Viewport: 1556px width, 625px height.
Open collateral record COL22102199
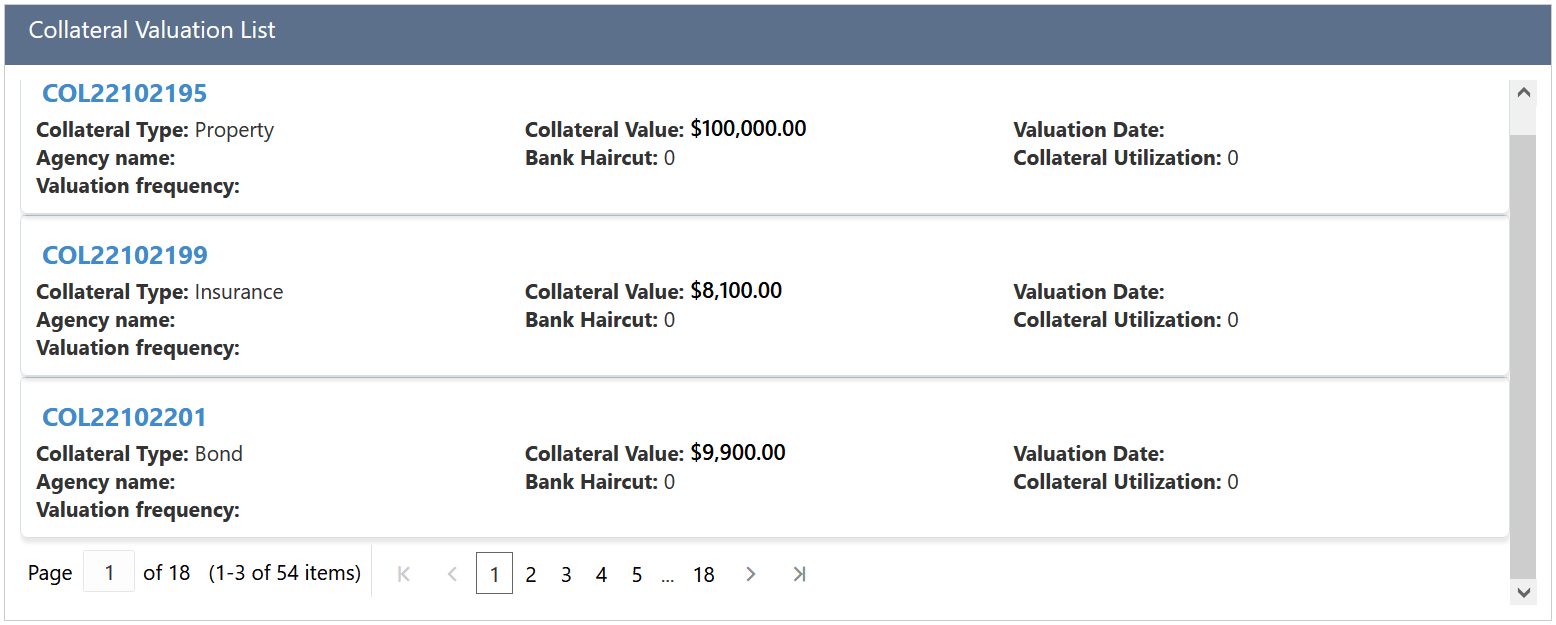tap(124, 255)
